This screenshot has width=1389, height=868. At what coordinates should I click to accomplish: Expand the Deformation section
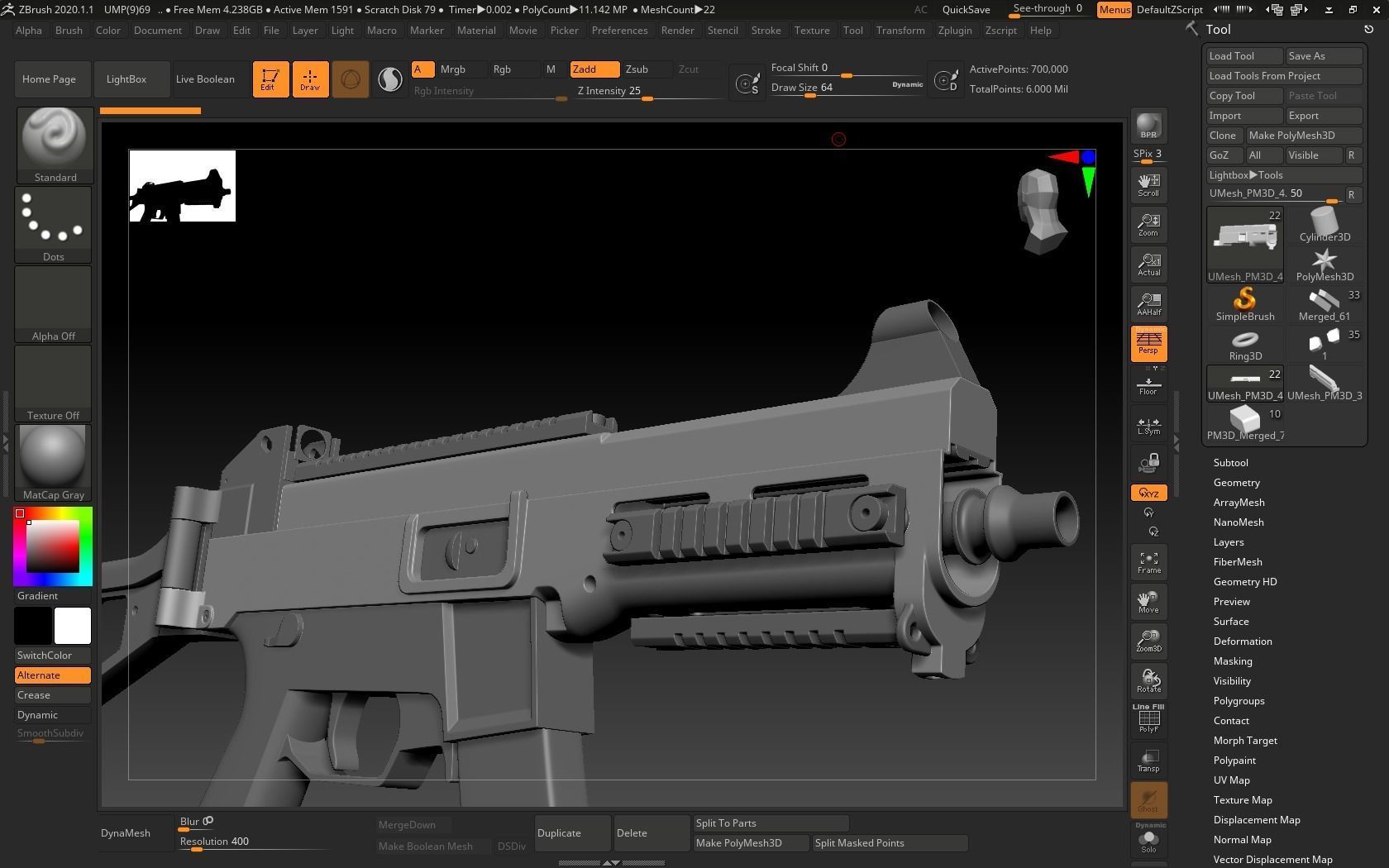point(1242,641)
